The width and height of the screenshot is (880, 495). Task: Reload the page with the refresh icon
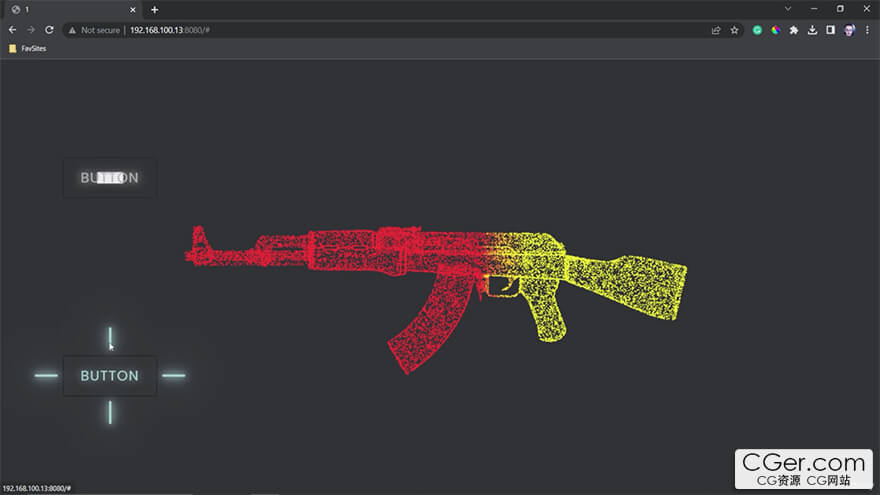click(49, 30)
